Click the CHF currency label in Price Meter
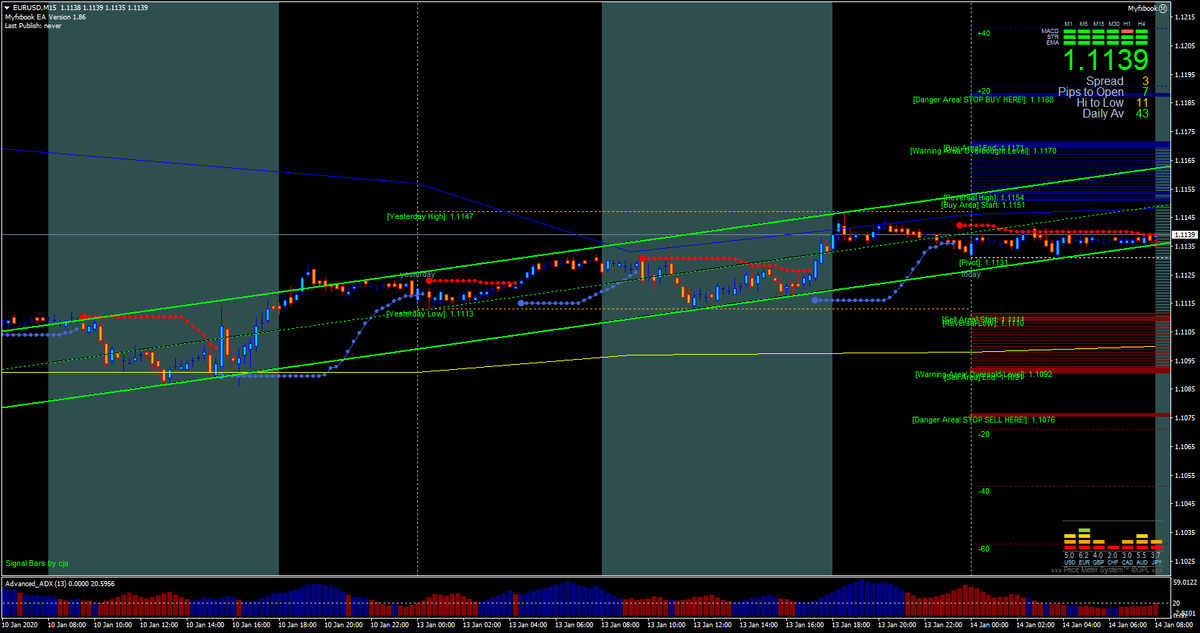Screen dimensions: 1200x633 (1113, 563)
